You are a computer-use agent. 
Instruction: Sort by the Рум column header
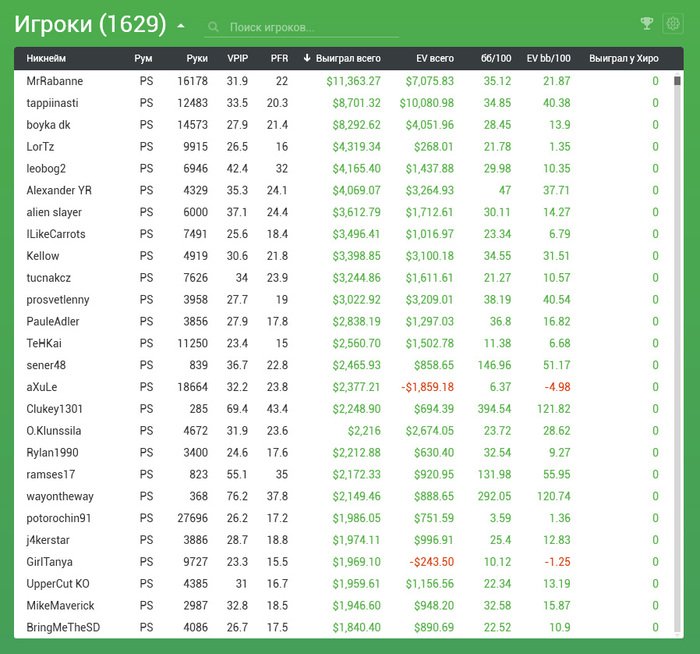coord(144,59)
